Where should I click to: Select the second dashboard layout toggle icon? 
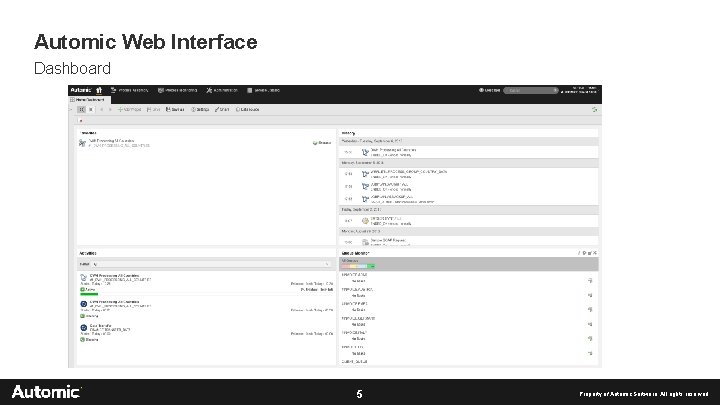[x=91, y=110]
